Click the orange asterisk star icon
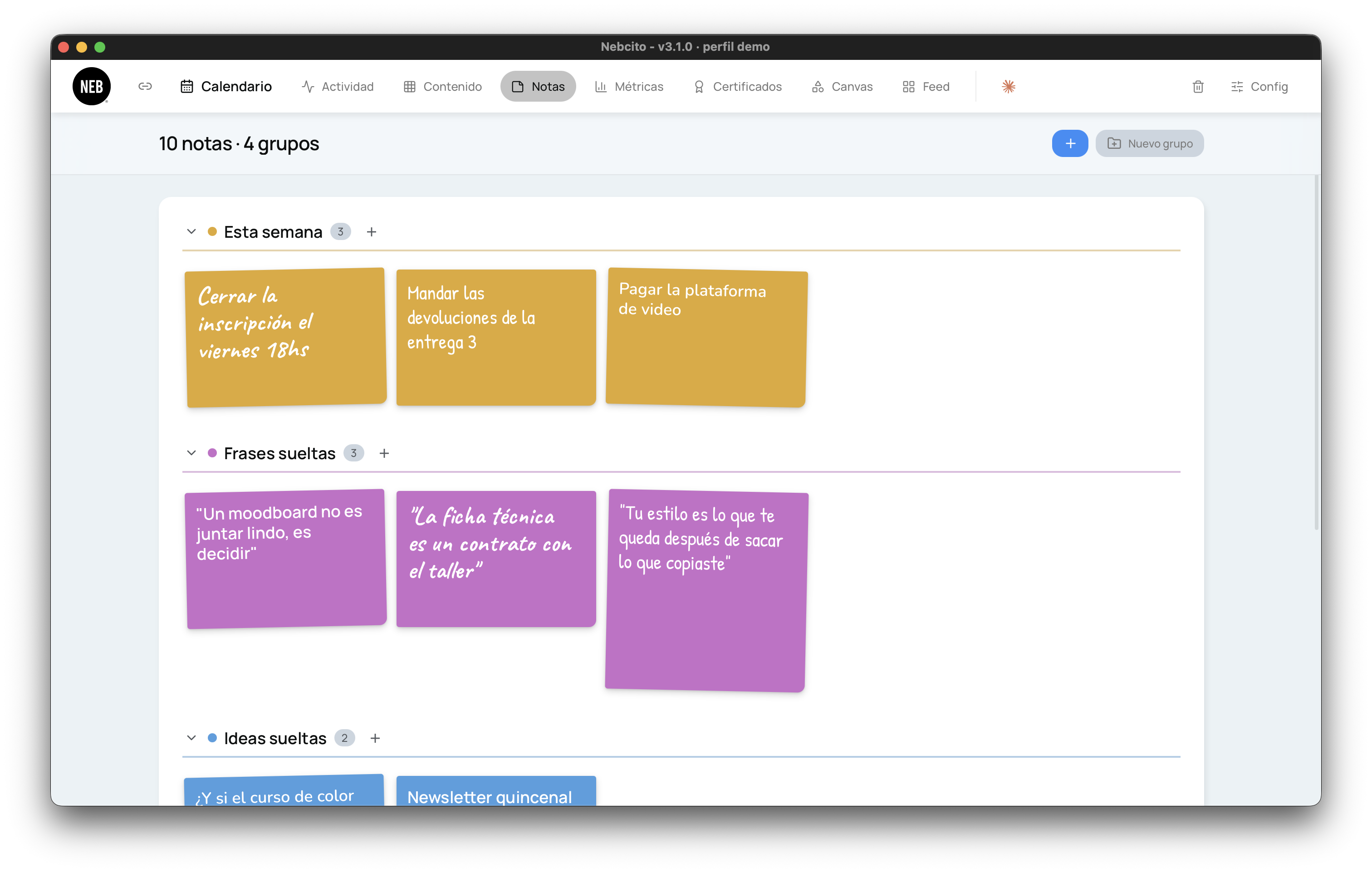 [x=1008, y=86]
